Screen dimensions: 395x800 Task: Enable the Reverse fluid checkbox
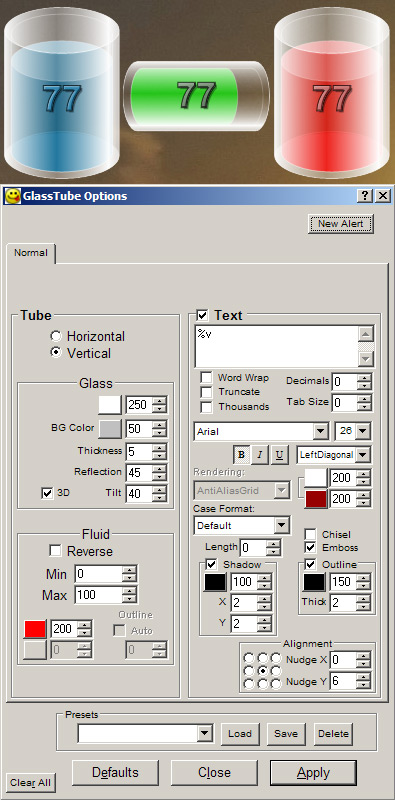[x=55, y=551]
